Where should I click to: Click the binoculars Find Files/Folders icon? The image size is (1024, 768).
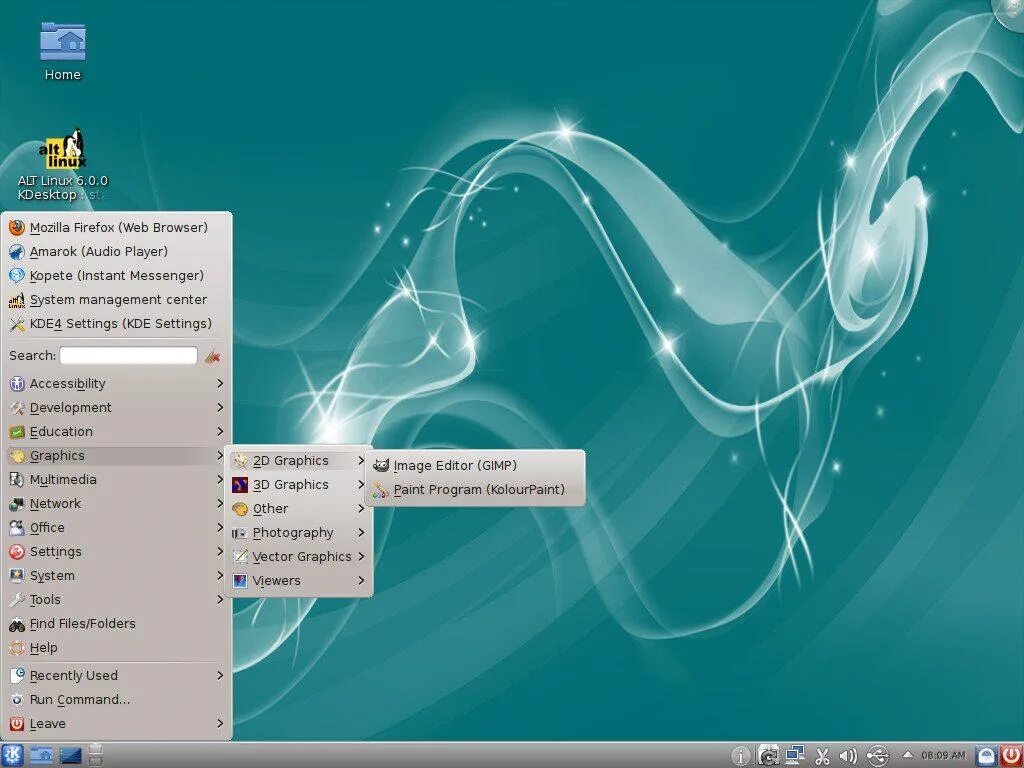(x=17, y=624)
